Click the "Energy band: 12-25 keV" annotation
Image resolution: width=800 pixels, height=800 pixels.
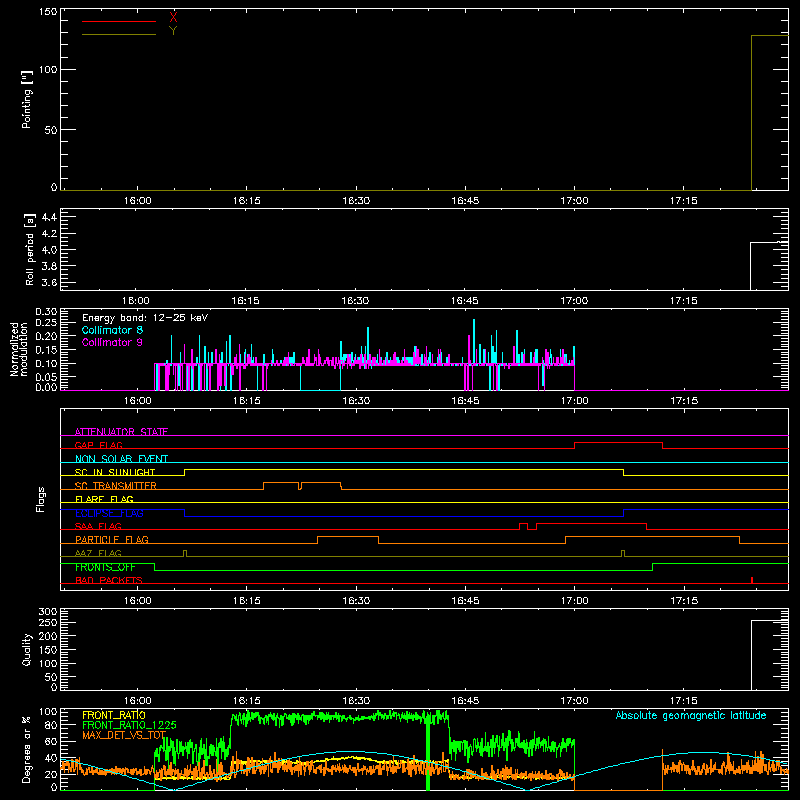click(x=145, y=318)
